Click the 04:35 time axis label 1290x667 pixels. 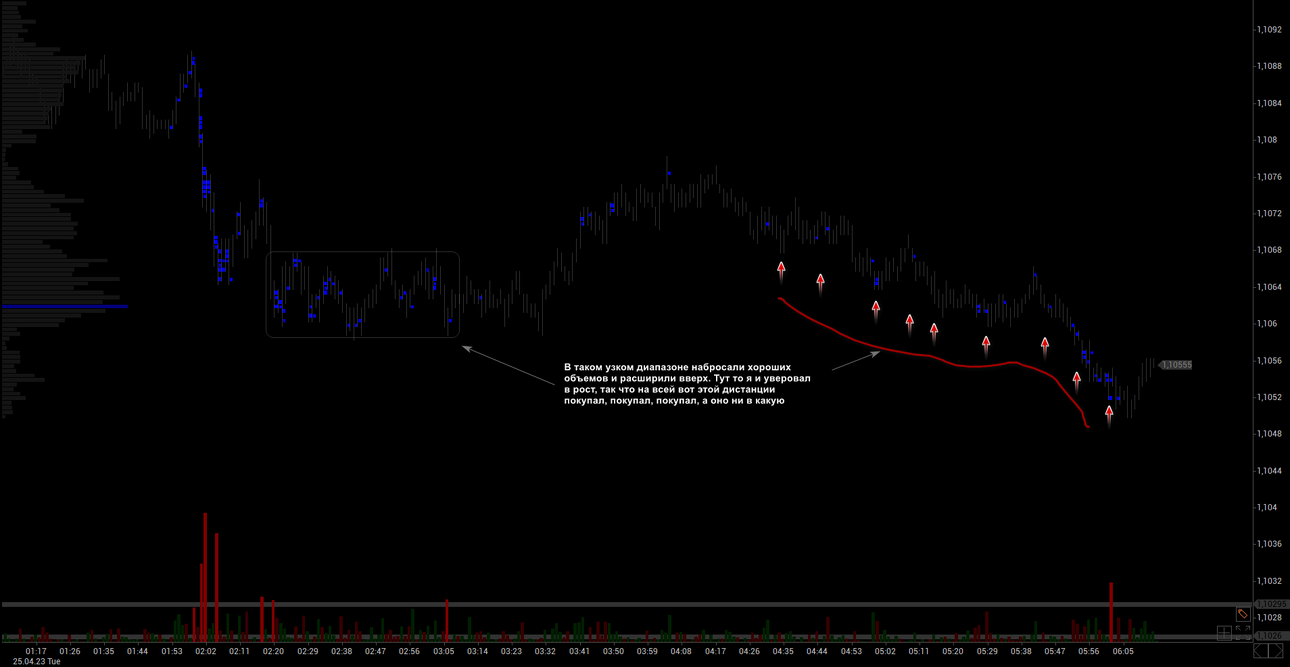[x=783, y=651]
